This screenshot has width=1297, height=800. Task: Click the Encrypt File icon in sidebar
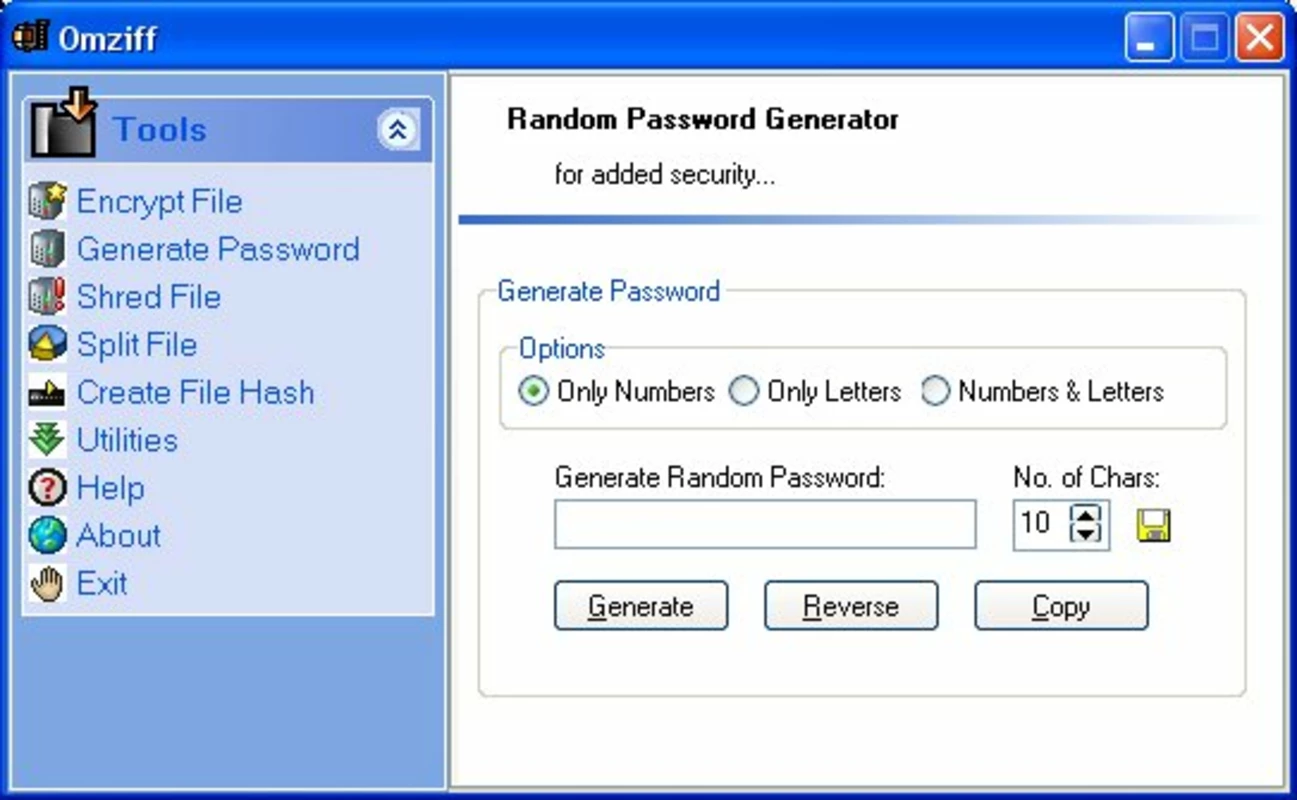tap(47, 201)
